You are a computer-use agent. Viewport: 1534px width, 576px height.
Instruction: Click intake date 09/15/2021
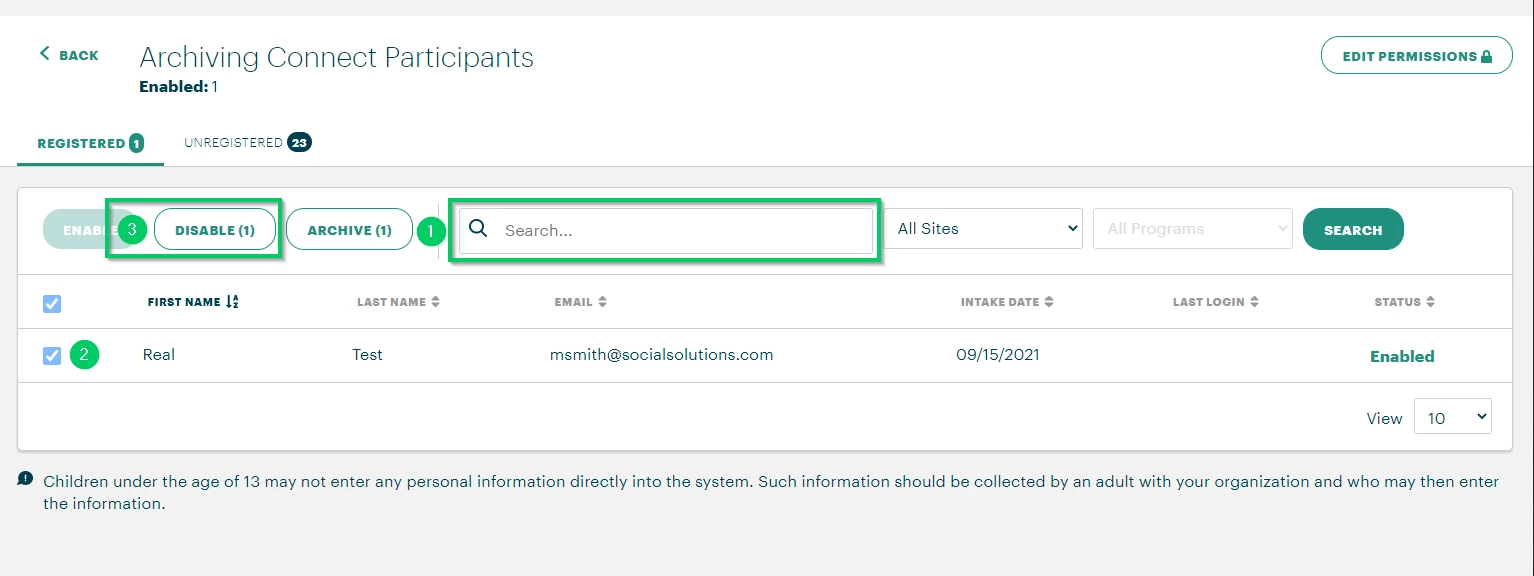[x=998, y=355]
